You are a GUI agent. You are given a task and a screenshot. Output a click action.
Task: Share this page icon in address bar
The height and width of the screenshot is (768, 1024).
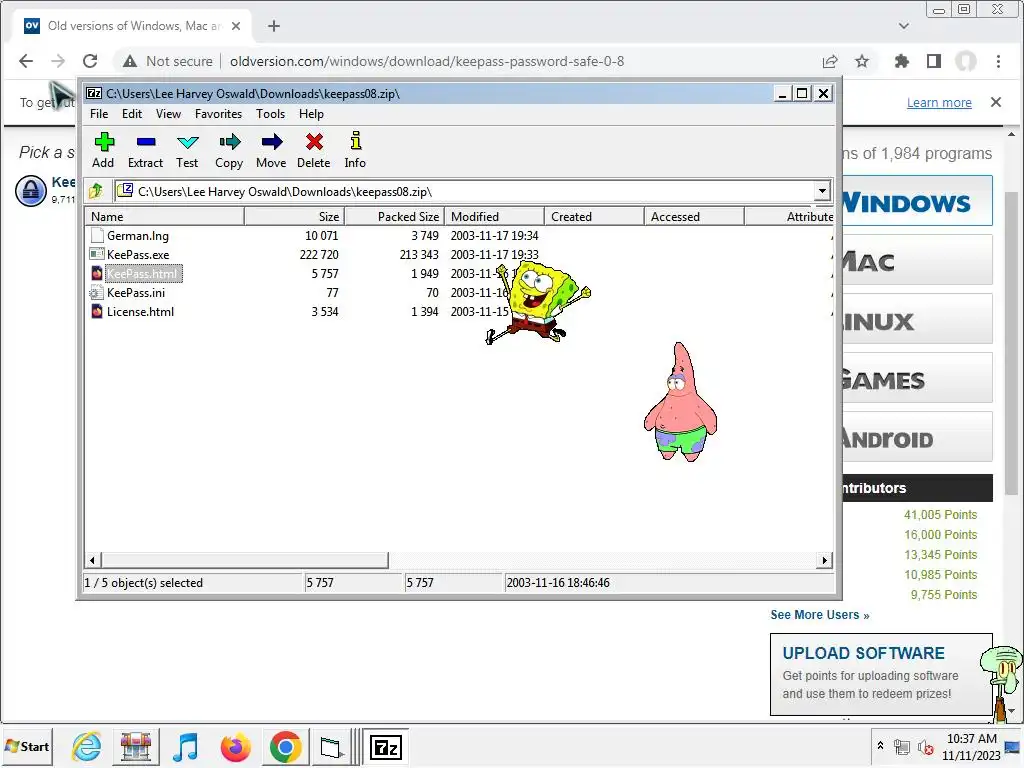pos(830,61)
